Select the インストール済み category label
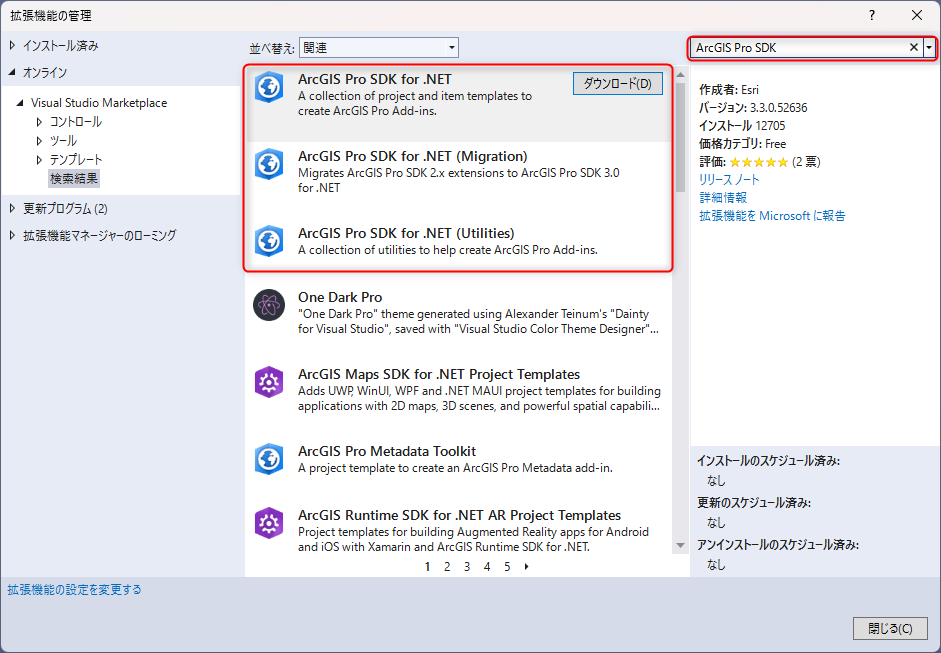The image size is (941, 653). pos(61,46)
